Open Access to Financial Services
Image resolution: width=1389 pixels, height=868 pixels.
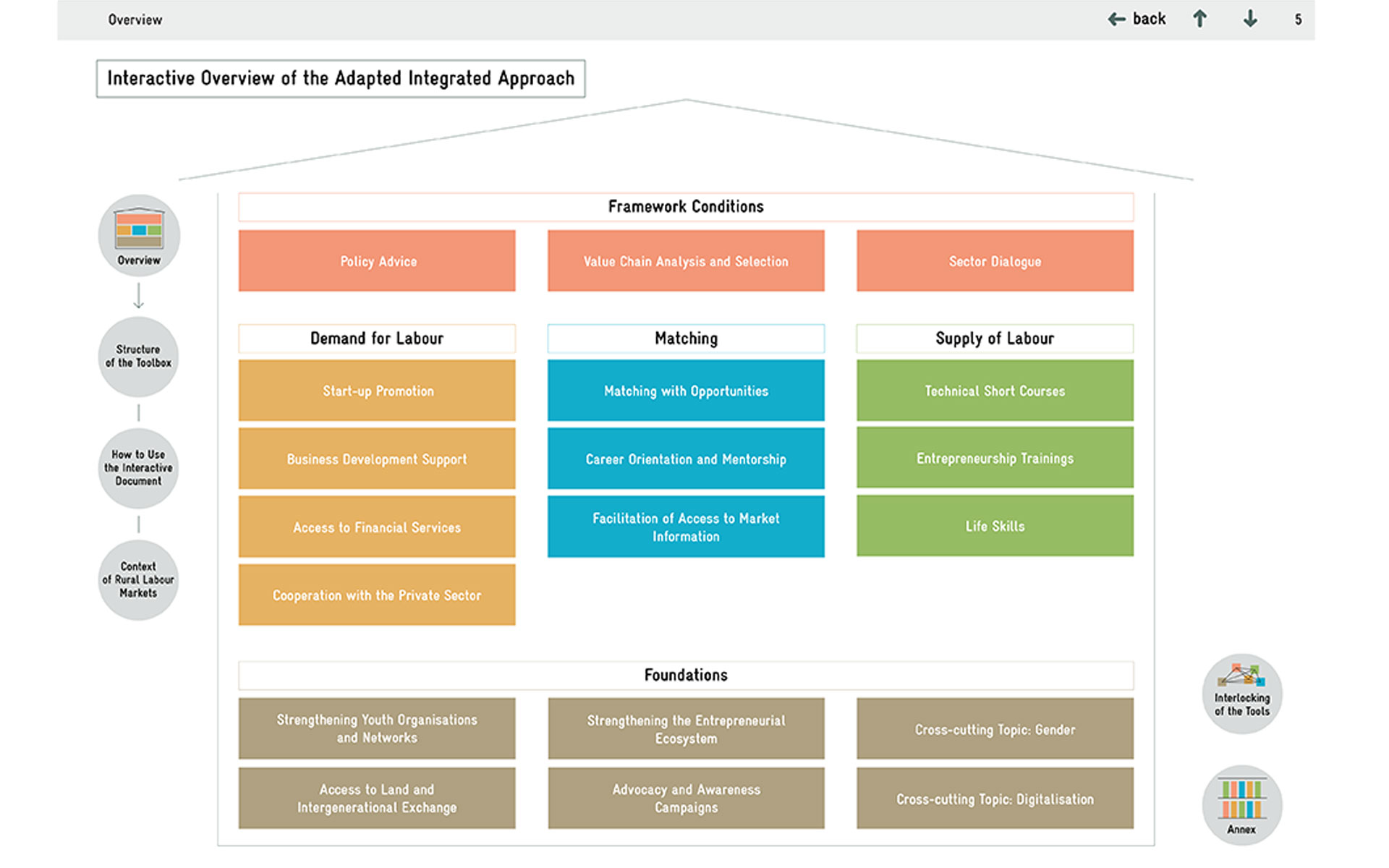377,527
